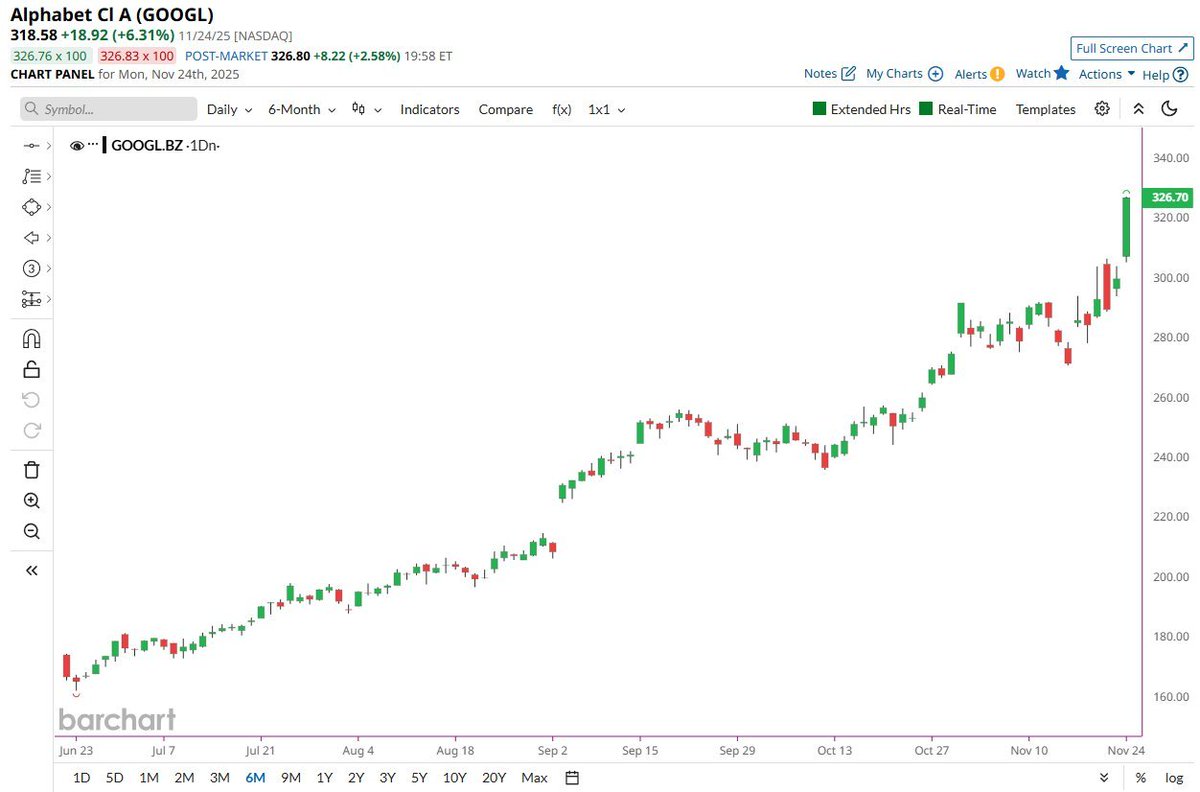Toggle the GOOGL.BZ visibility eye
Viewport: 1200px width, 792px height.
click(77, 146)
